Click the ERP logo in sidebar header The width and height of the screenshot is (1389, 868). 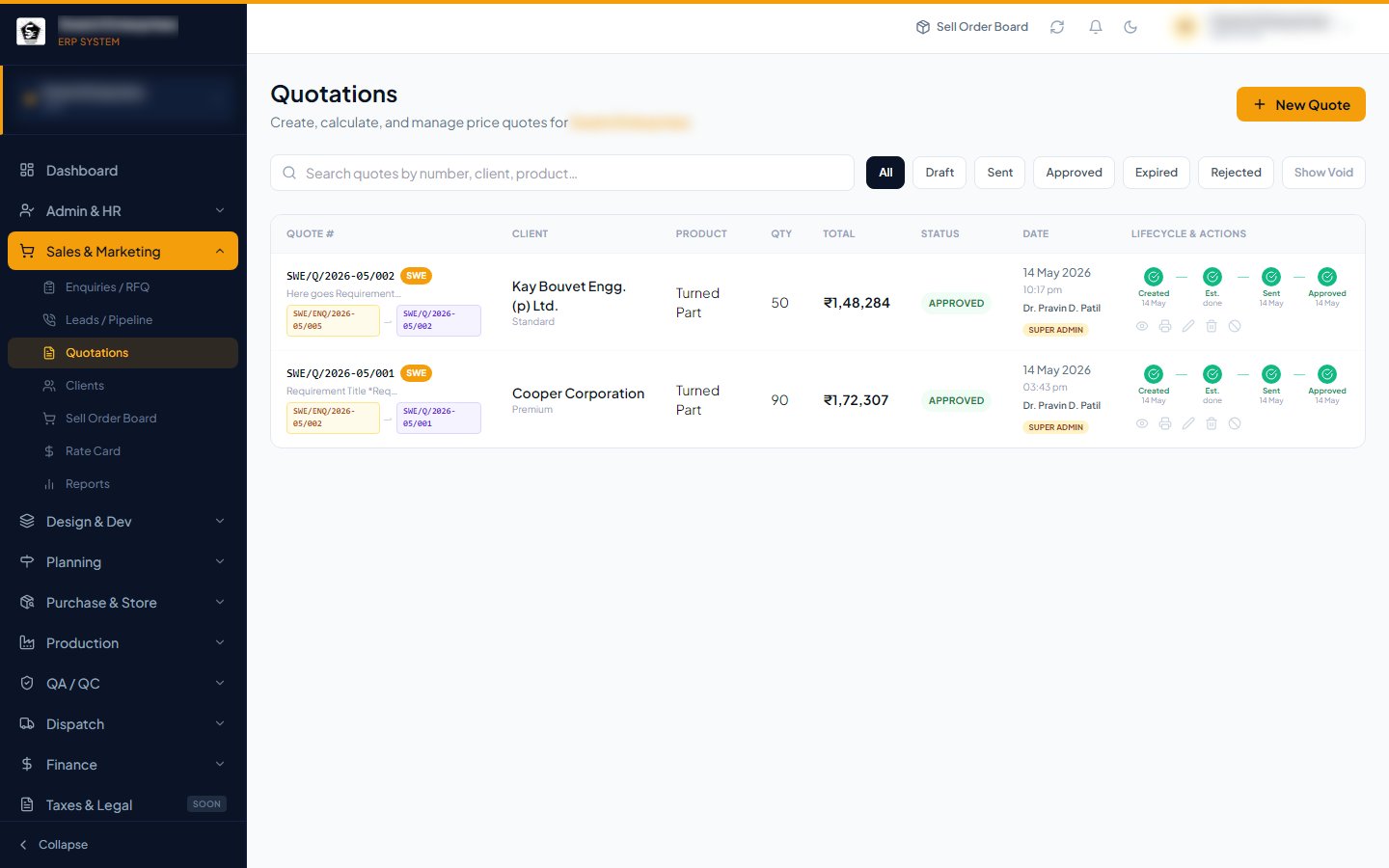coord(31,32)
